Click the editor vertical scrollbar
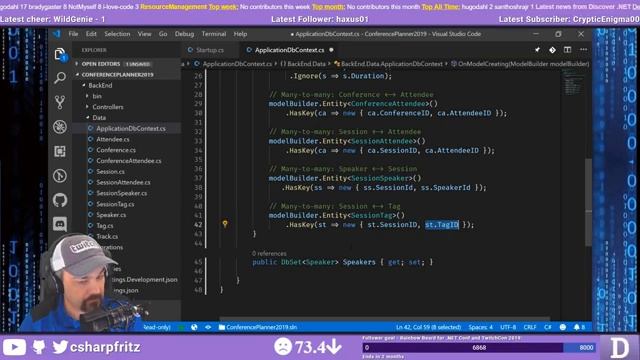The width and height of the screenshot is (640, 360). click(x=588, y=202)
